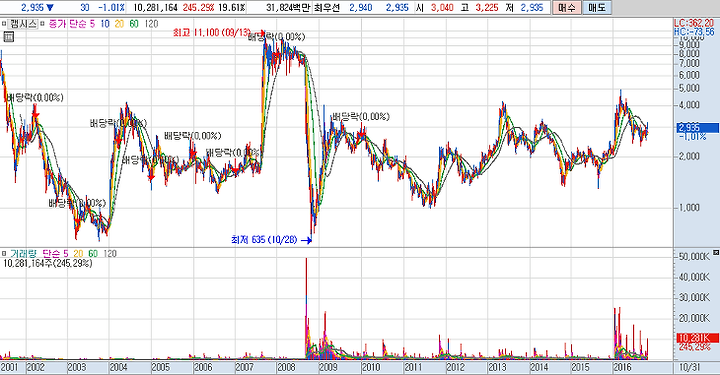Select the 60-day price moving average label
The width and height of the screenshot is (720, 375).
tap(134, 24)
